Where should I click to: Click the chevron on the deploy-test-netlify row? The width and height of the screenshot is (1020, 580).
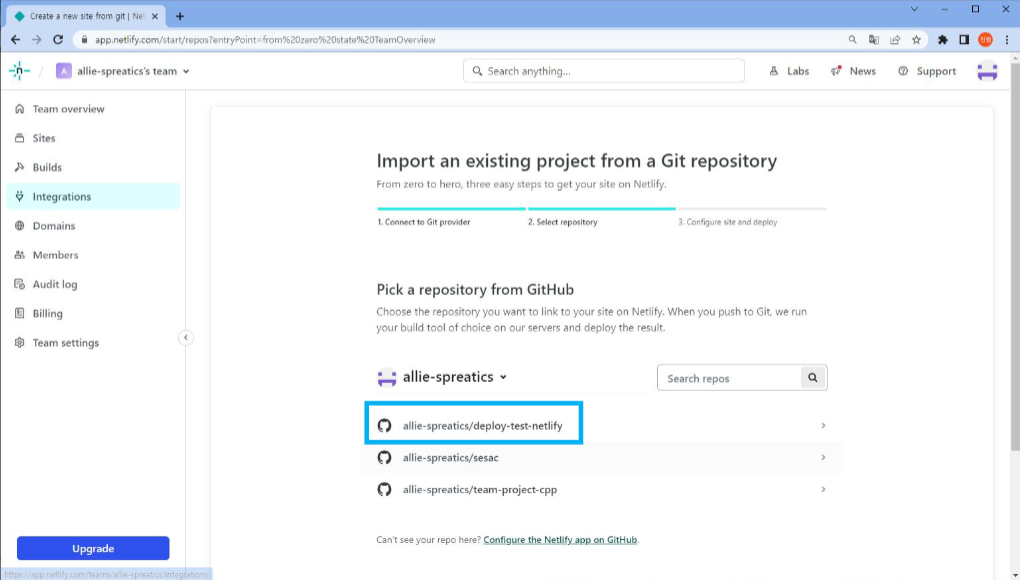click(x=823, y=425)
